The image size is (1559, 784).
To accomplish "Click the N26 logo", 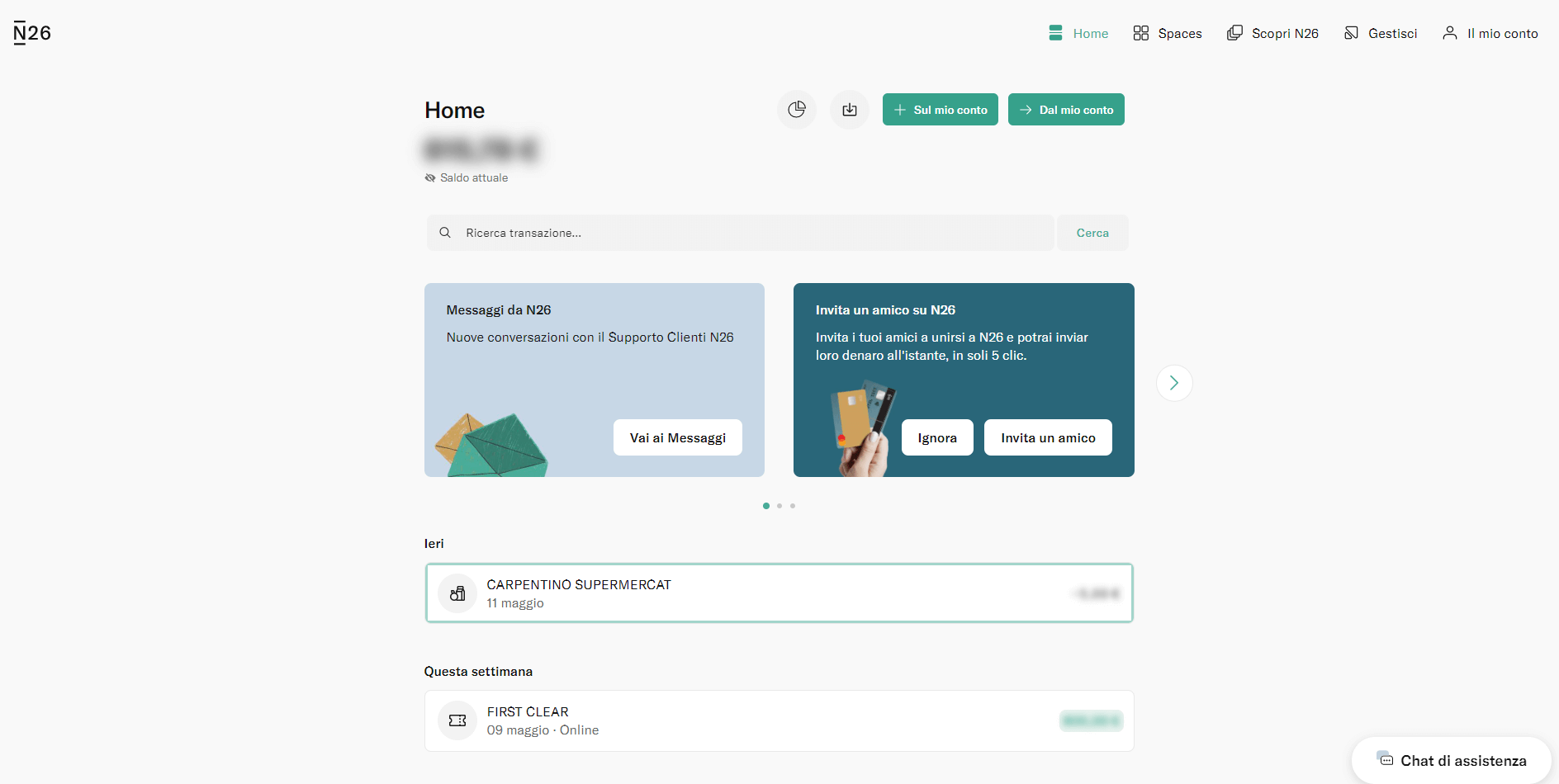I will (x=32, y=33).
